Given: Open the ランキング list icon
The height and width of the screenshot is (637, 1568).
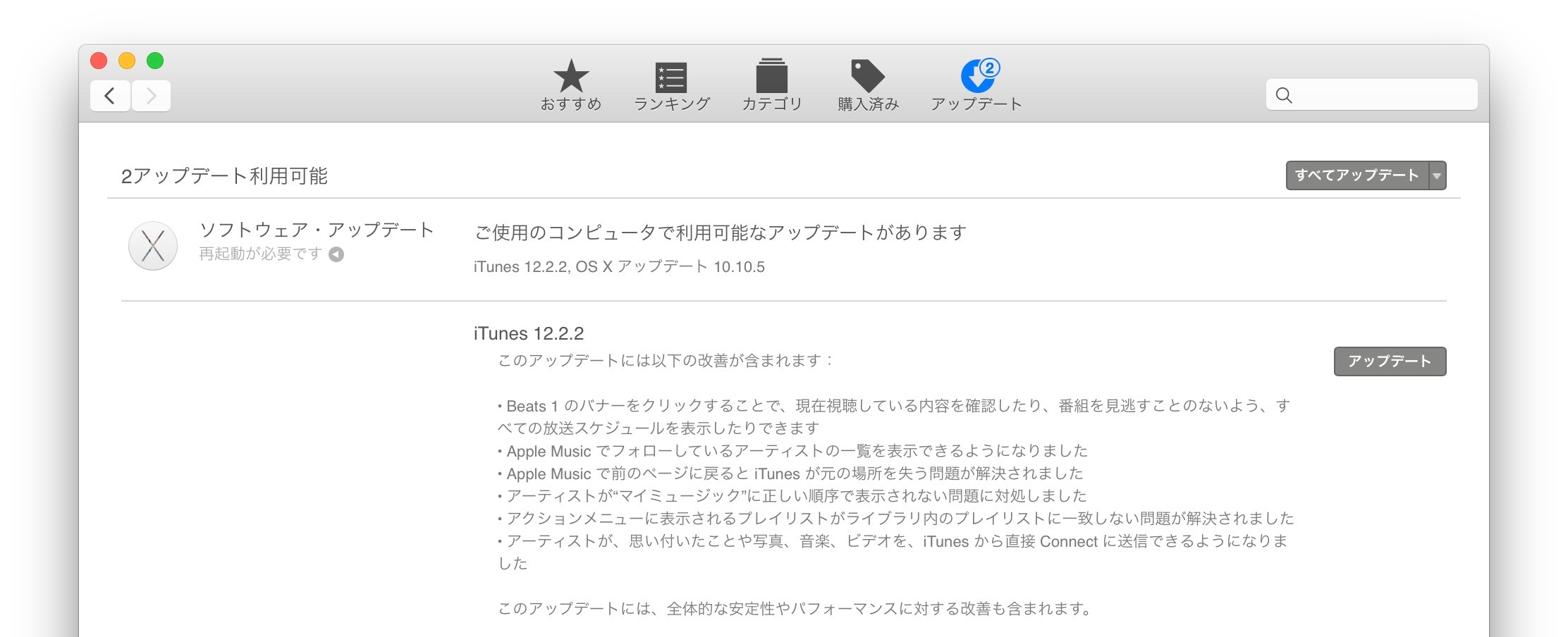Looking at the screenshot, I should [x=670, y=77].
